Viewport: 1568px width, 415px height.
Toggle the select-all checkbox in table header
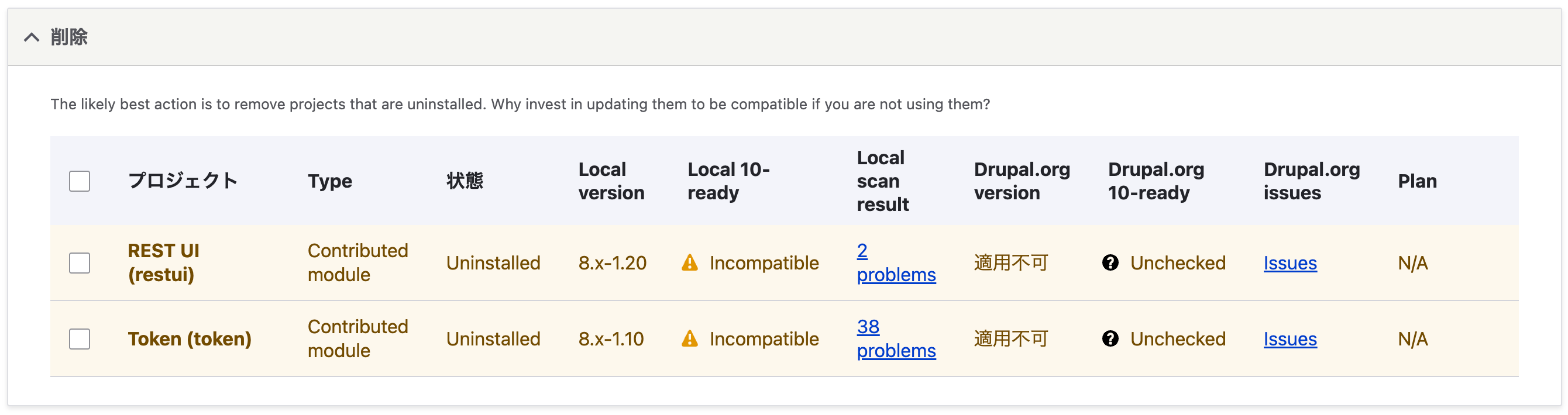pyautogui.click(x=80, y=181)
